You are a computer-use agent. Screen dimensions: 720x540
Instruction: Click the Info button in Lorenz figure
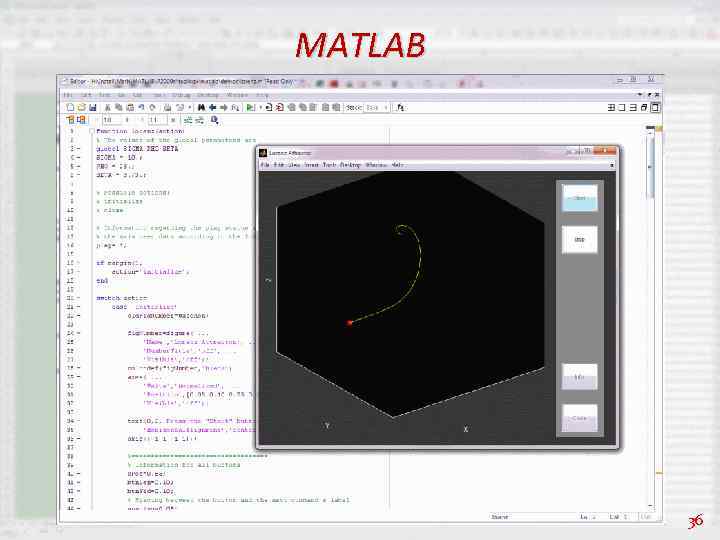click(579, 377)
